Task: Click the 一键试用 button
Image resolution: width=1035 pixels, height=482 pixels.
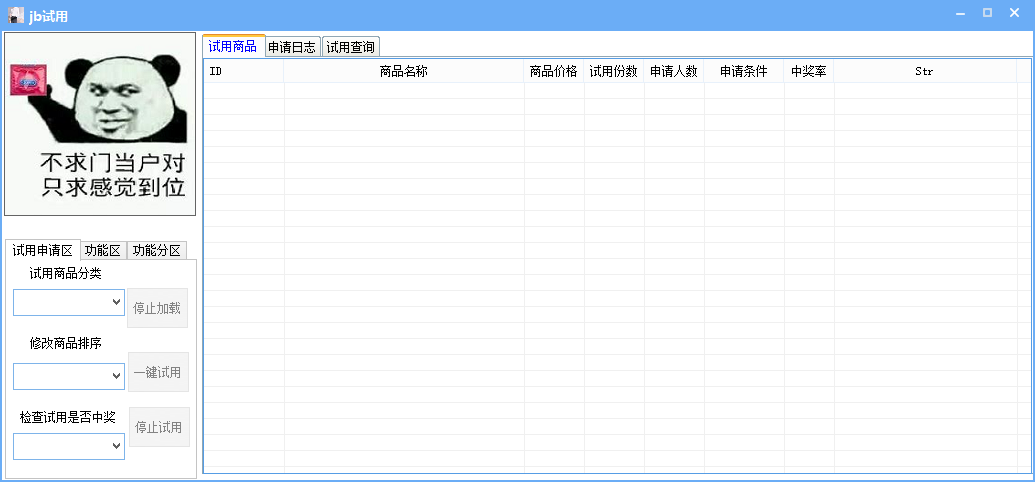Action: pos(158,372)
